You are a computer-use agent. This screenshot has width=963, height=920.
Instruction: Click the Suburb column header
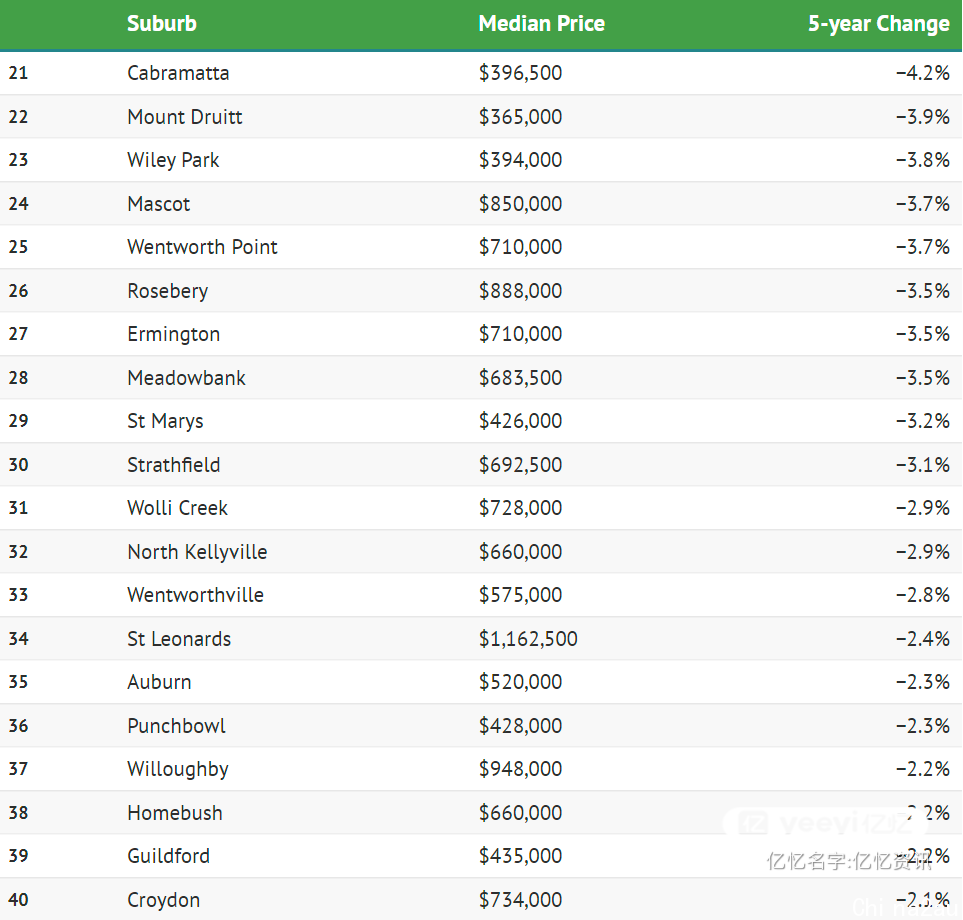pyautogui.click(x=162, y=23)
